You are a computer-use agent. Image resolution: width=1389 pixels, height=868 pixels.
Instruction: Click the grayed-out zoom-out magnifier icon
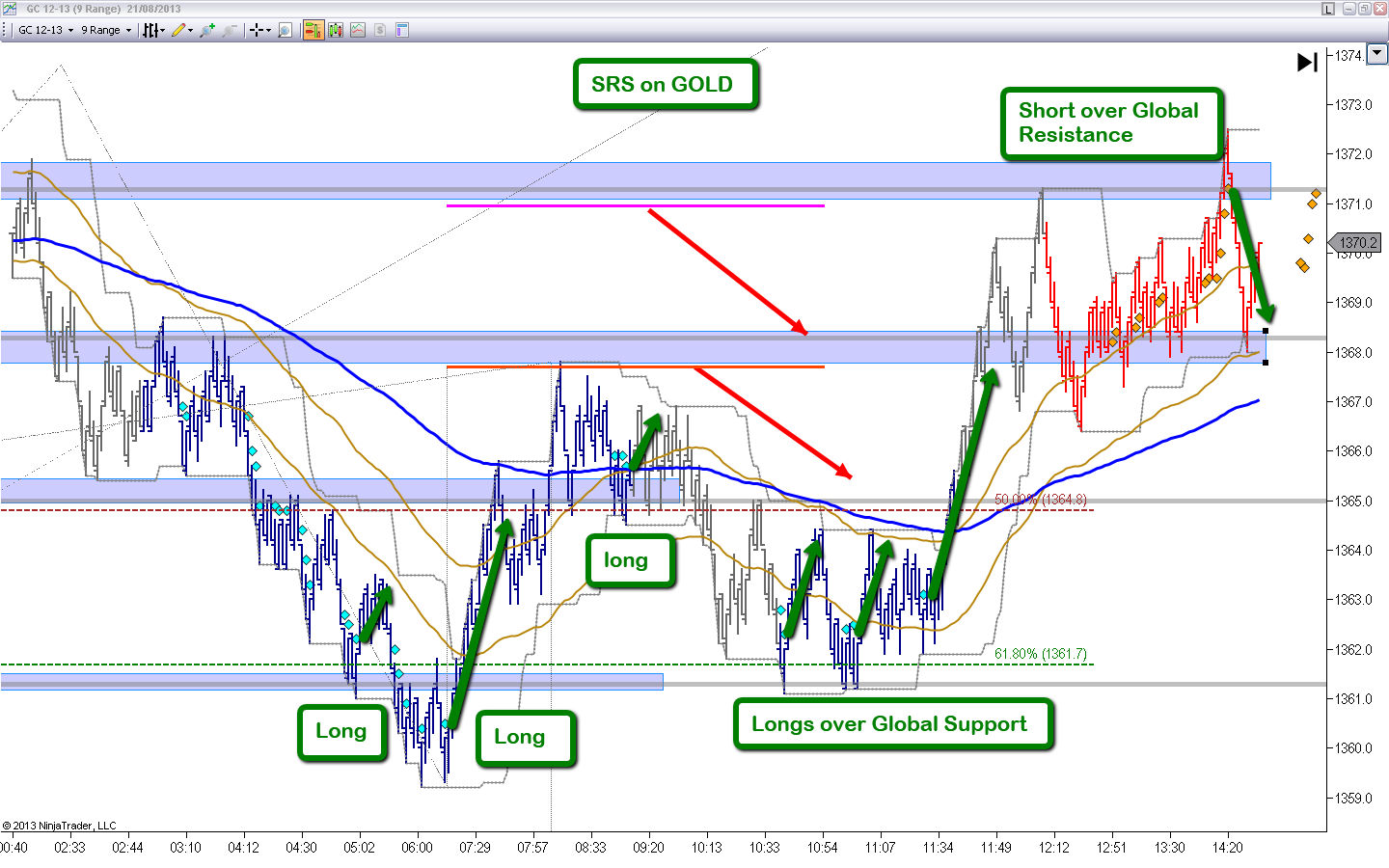tap(229, 30)
